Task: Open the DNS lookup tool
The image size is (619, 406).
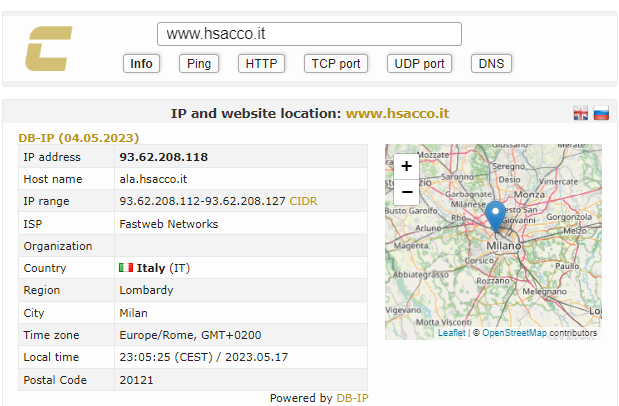Action: tap(491, 64)
